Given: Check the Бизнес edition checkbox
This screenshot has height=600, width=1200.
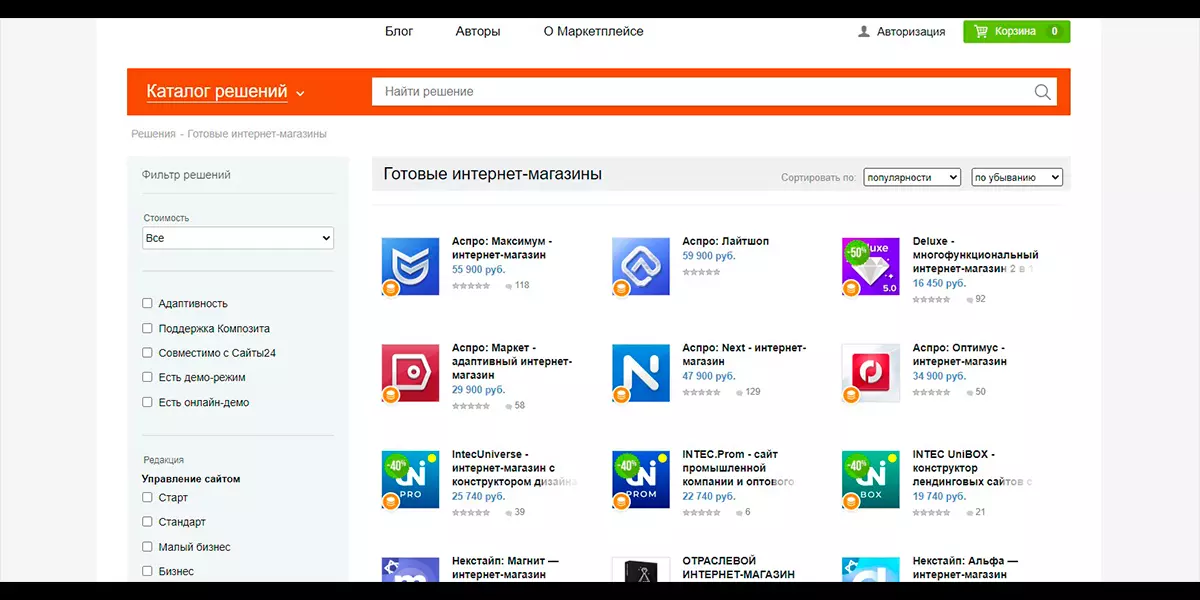Looking at the screenshot, I should (148, 572).
